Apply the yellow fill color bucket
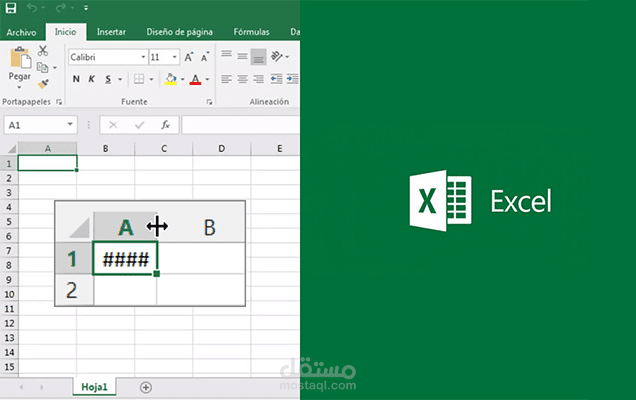 (171, 79)
